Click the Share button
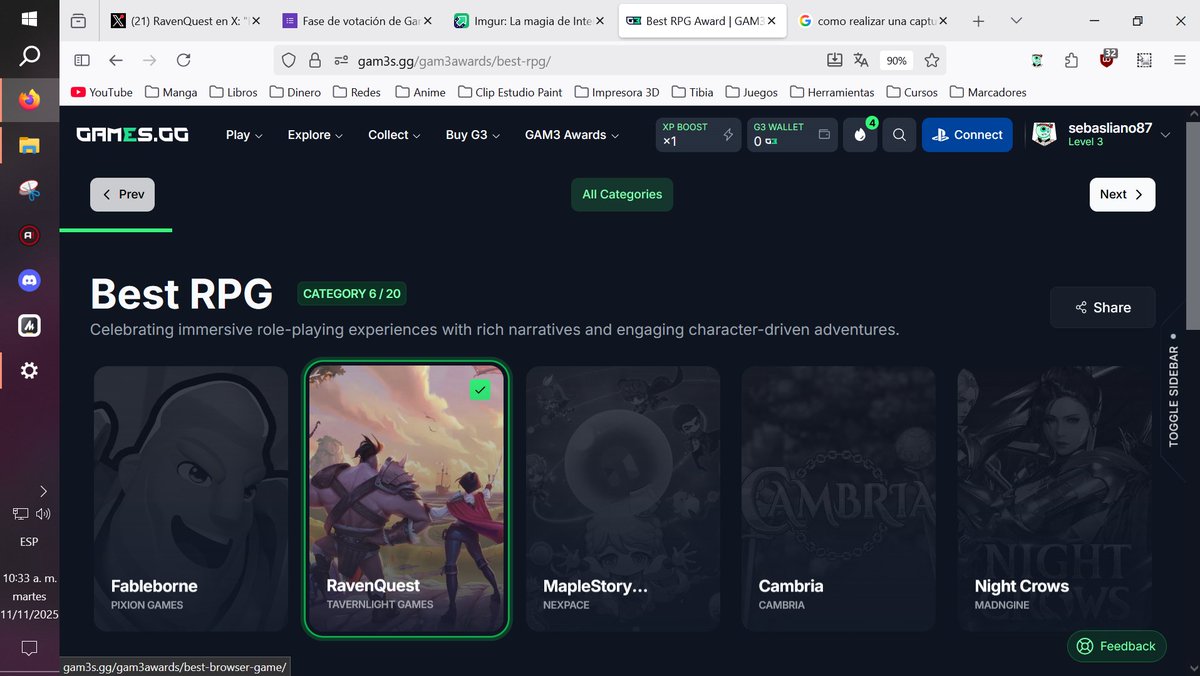1200x676 pixels. (x=1103, y=308)
